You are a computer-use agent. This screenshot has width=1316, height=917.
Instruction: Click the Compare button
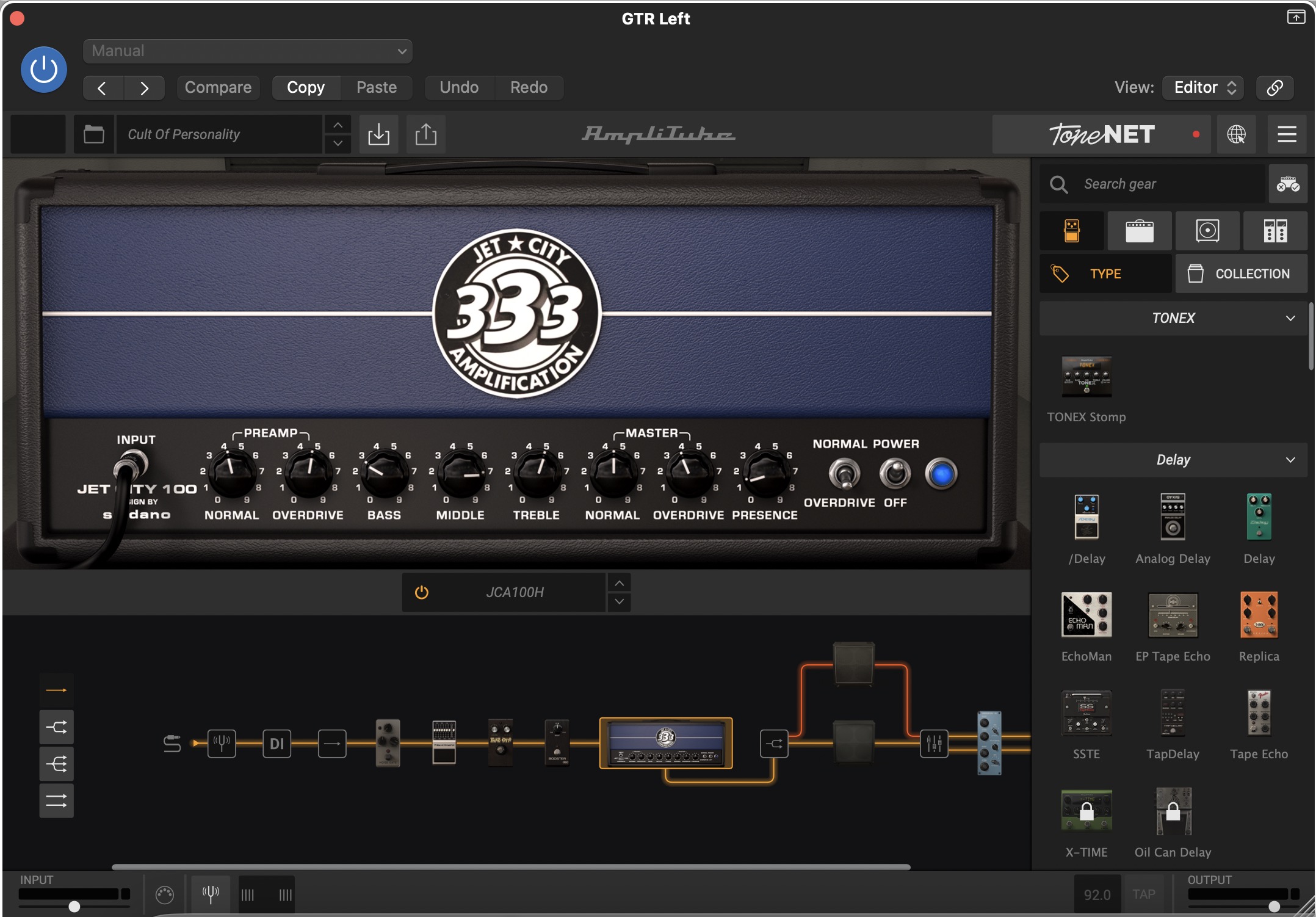(x=218, y=87)
